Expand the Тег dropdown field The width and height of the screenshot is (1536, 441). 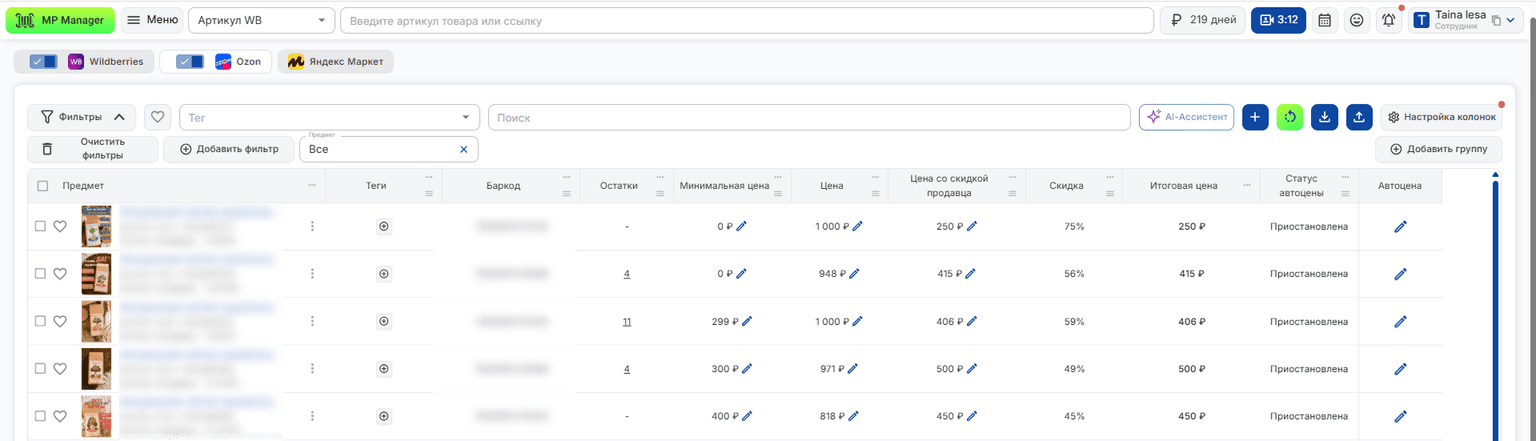pos(330,117)
